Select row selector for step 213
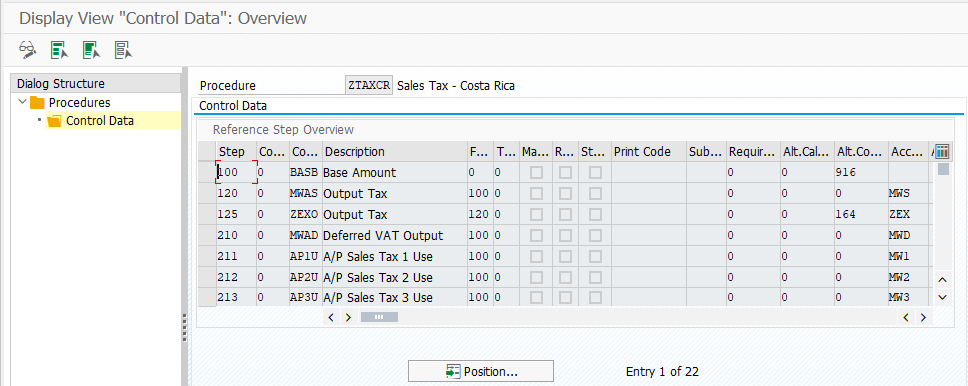The image size is (968, 386). [207, 297]
